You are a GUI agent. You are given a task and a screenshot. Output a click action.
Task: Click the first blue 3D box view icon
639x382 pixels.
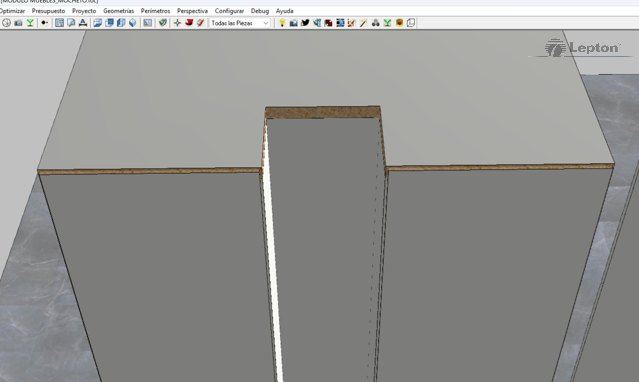click(x=97, y=23)
